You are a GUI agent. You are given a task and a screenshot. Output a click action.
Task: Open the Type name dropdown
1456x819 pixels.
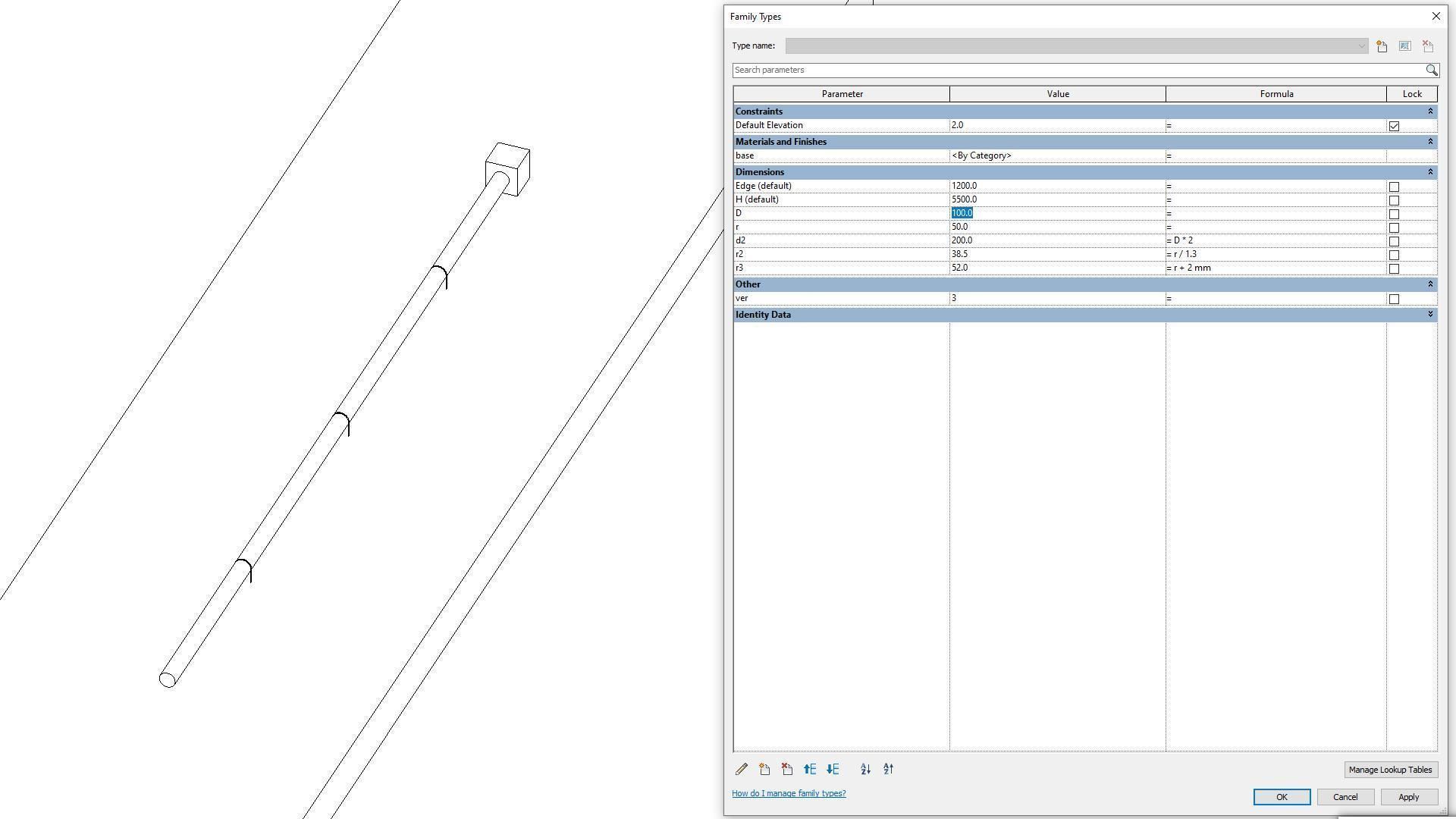tap(1361, 46)
